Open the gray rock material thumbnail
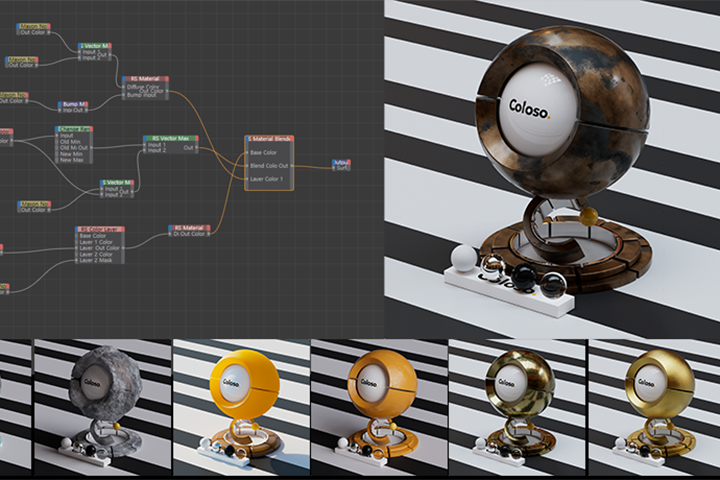This screenshot has width=720, height=480. pos(102,408)
